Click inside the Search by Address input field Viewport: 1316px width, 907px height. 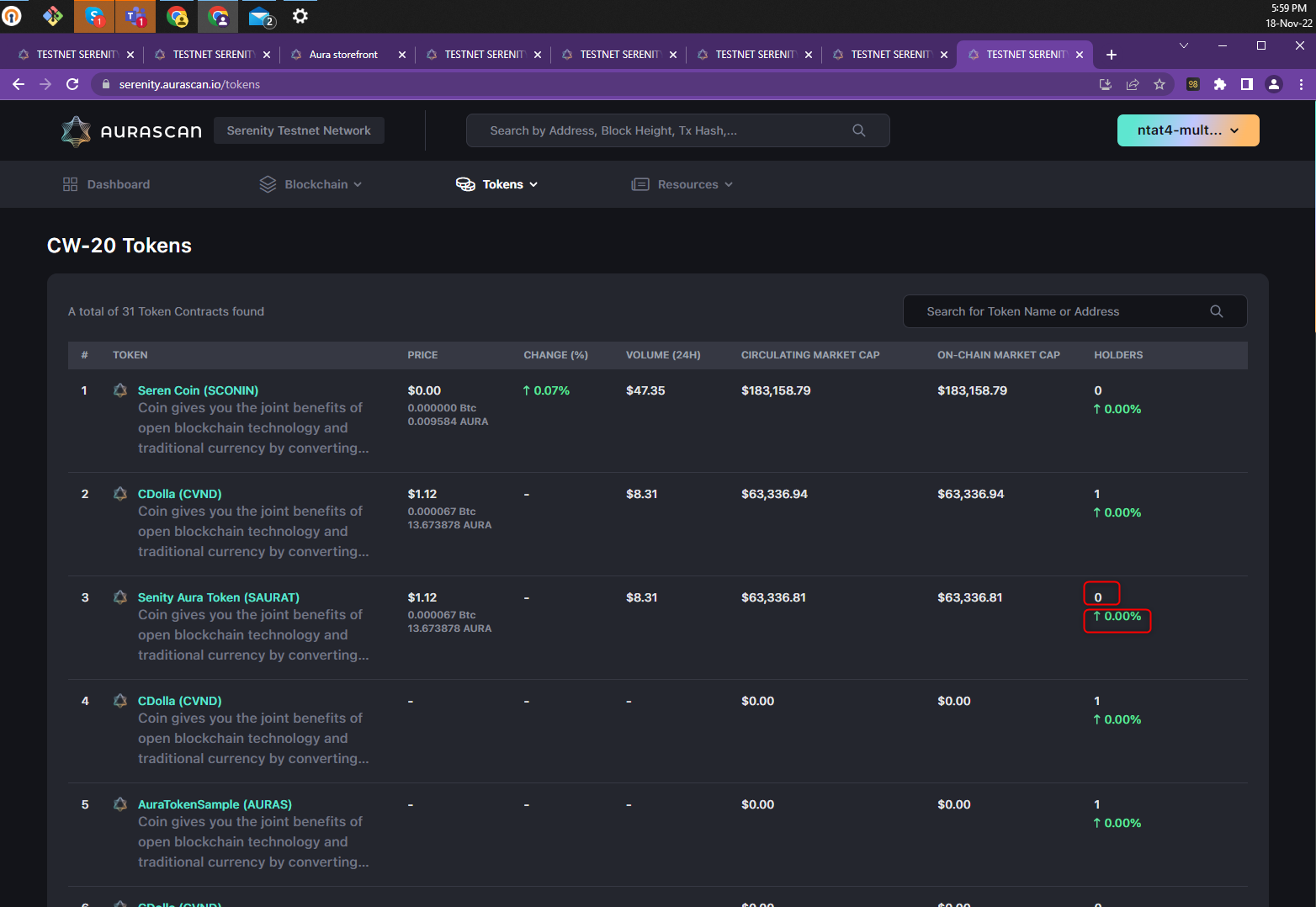[656, 130]
